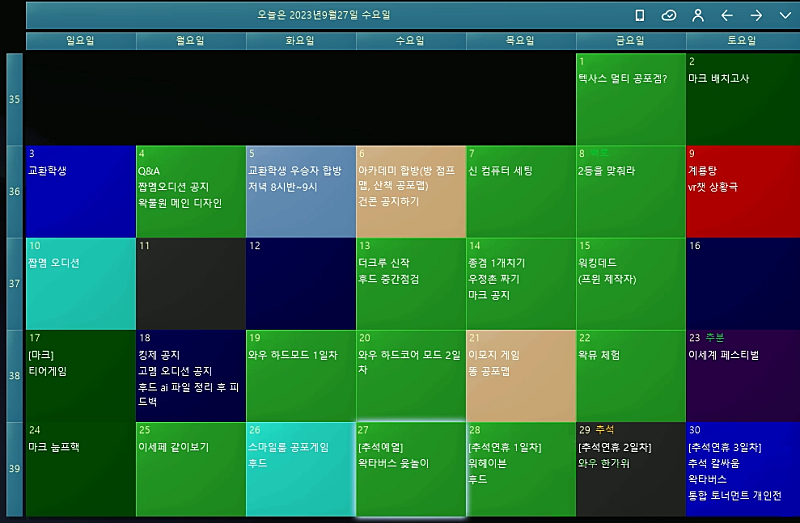Open day 7 cell 신 컴퓨터 세팅
The height and width of the screenshot is (523, 800).
(521, 192)
